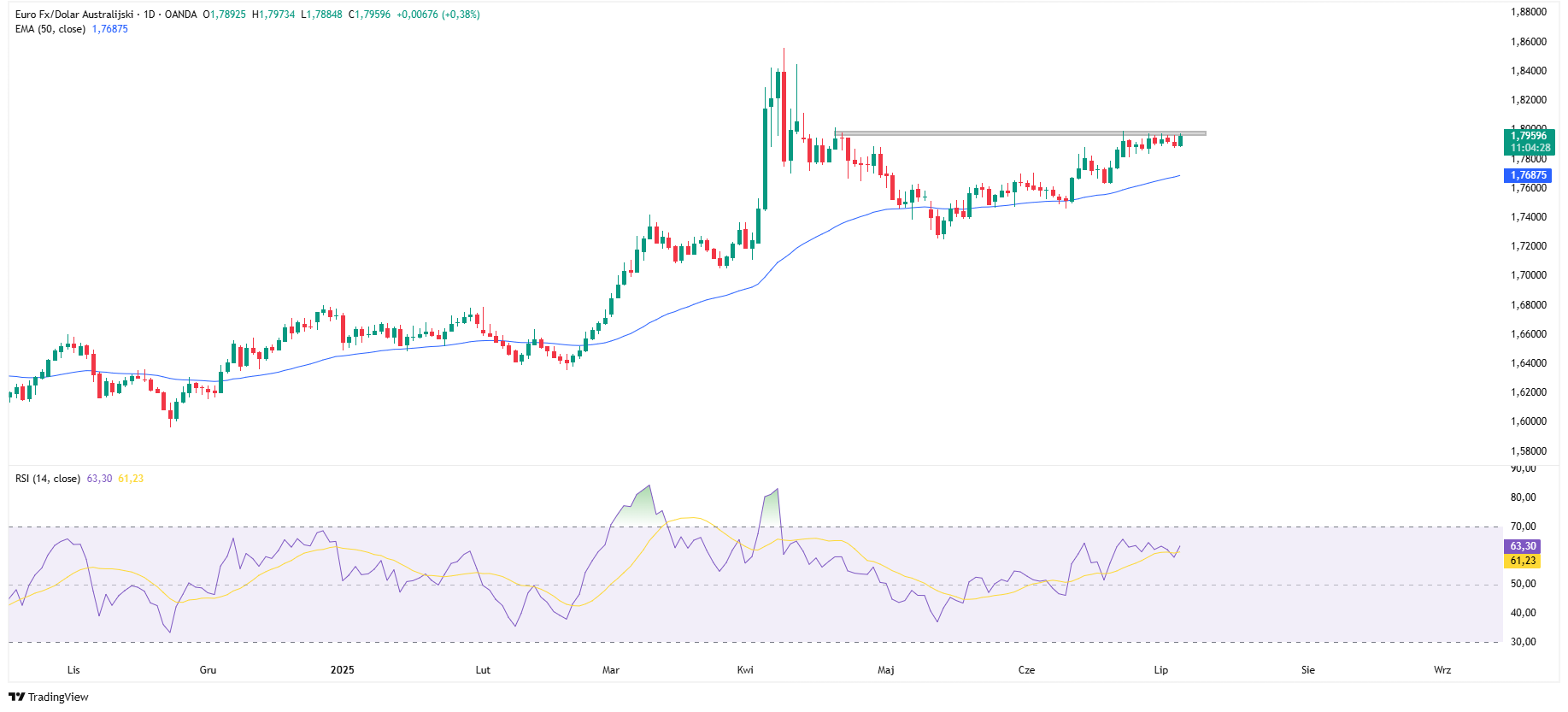Screen dimensions: 1568x712
Task: Click price axis label 1,68000
Action: click(x=1529, y=305)
